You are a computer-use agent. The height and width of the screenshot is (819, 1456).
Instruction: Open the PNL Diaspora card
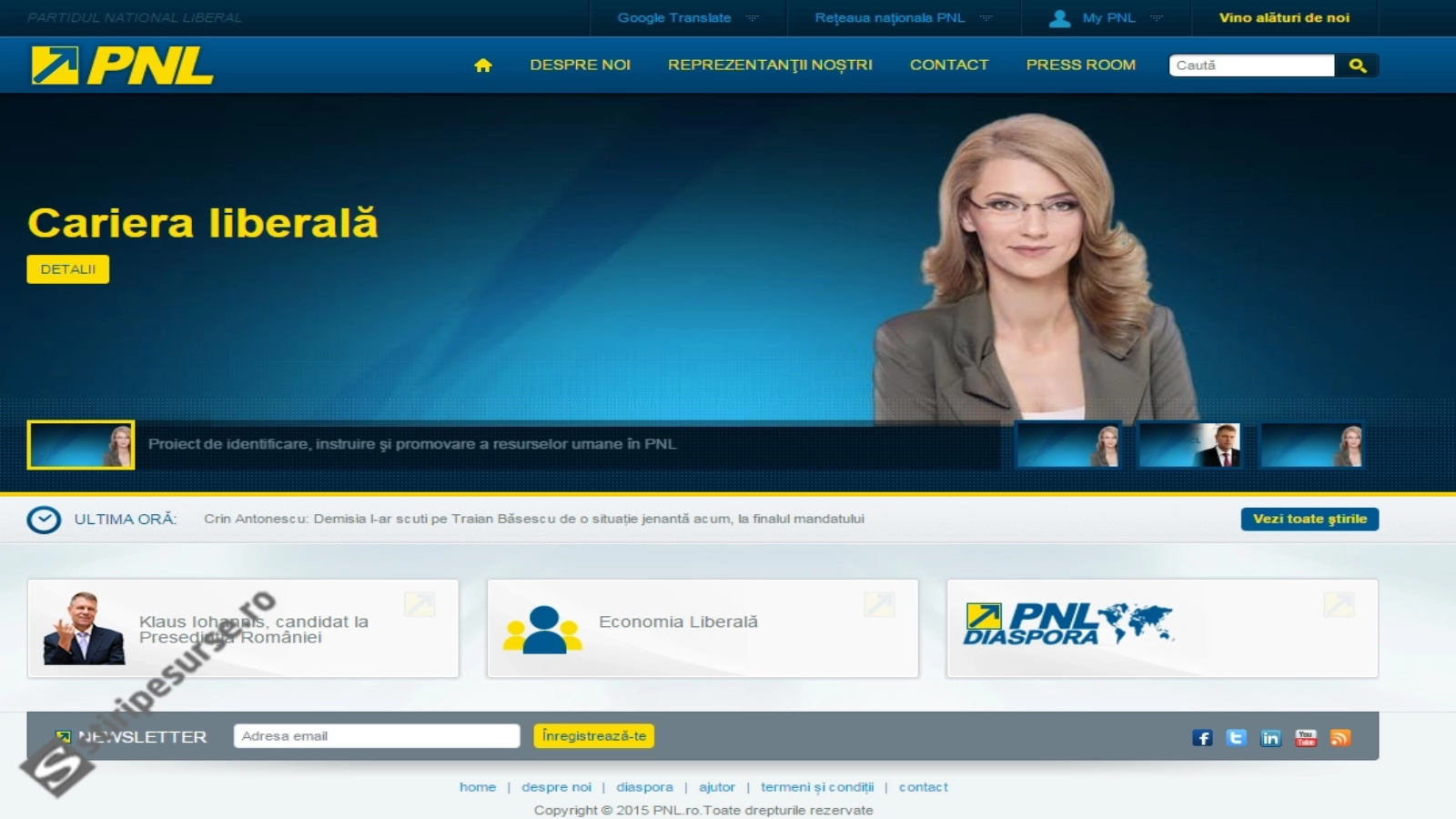click(1161, 628)
